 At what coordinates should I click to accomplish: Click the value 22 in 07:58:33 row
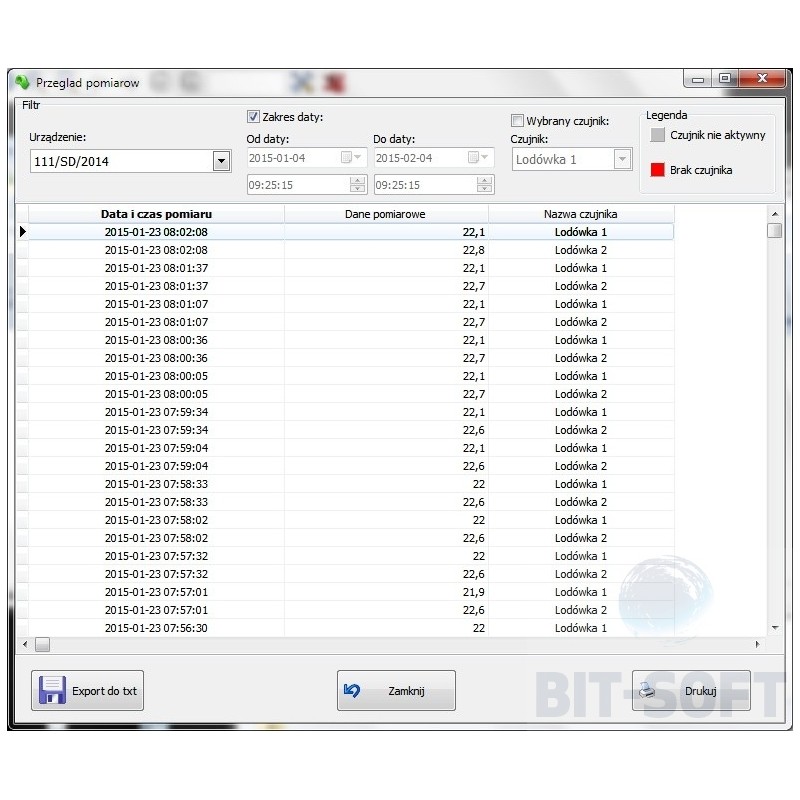[x=479, y=484]
